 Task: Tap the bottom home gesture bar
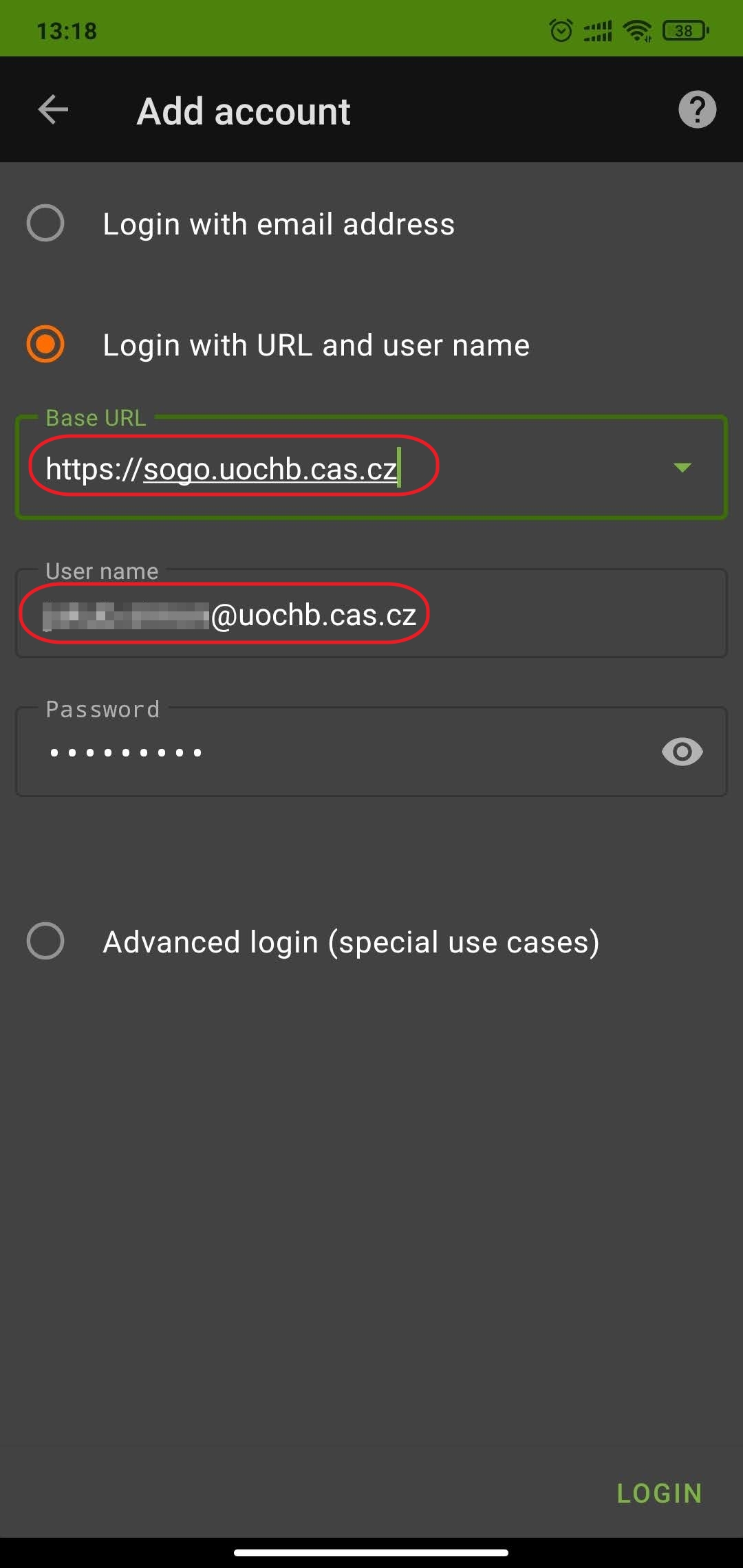371,1552
